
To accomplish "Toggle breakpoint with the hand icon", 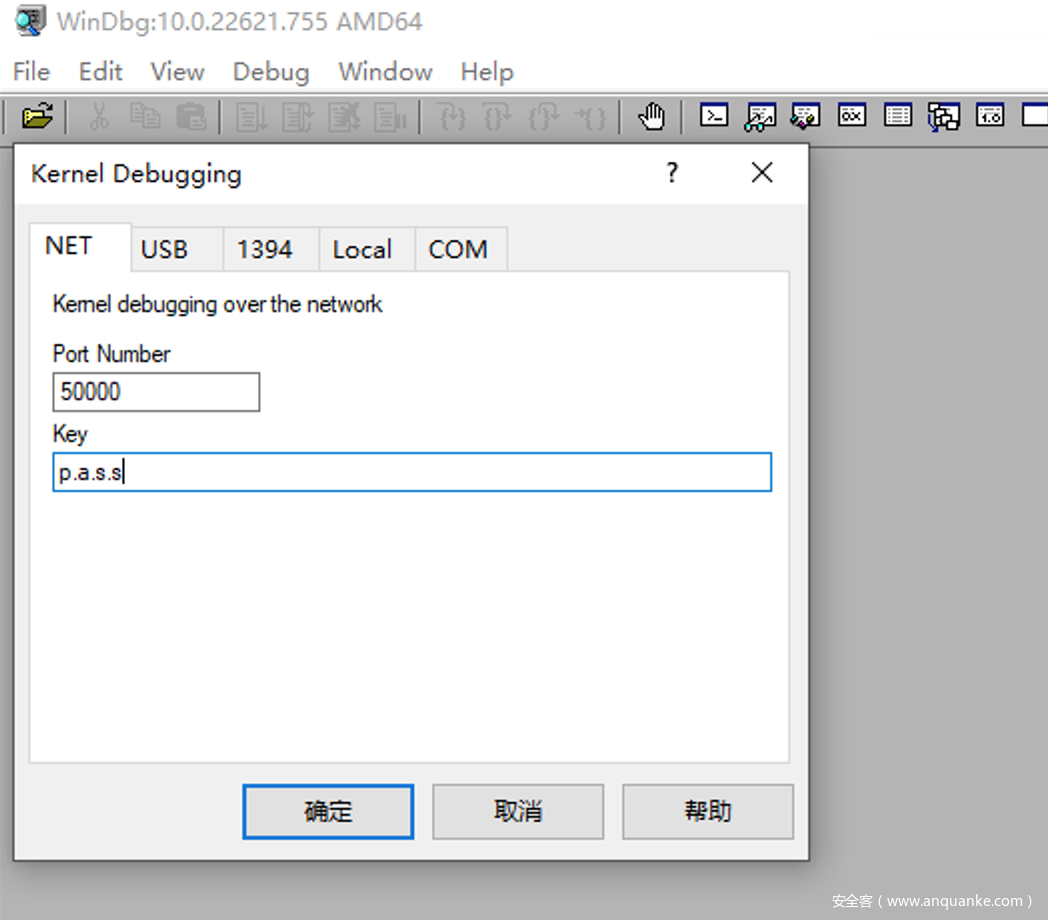I will (x=652, y=116).
